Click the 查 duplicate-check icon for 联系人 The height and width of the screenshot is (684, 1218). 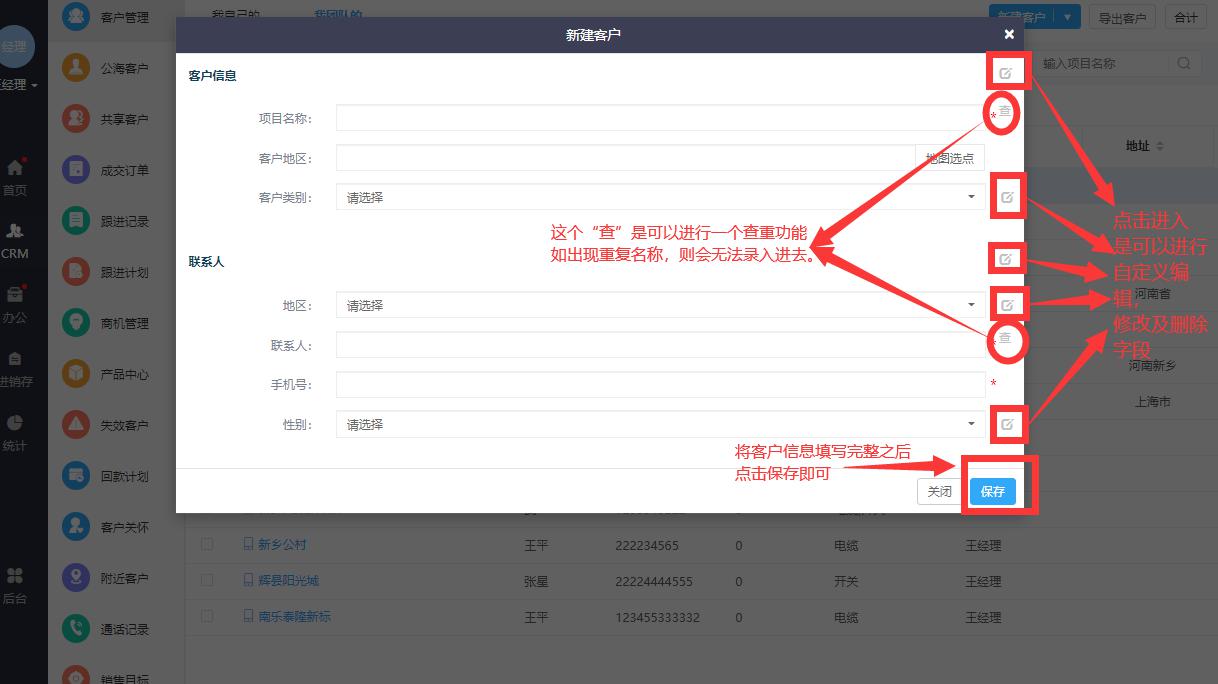point(1005,339)
